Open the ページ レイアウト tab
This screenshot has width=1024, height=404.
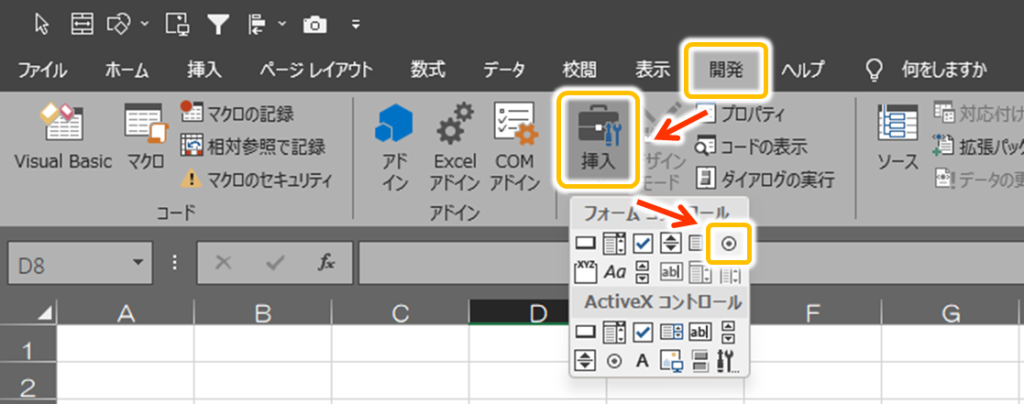pos(315,69)
